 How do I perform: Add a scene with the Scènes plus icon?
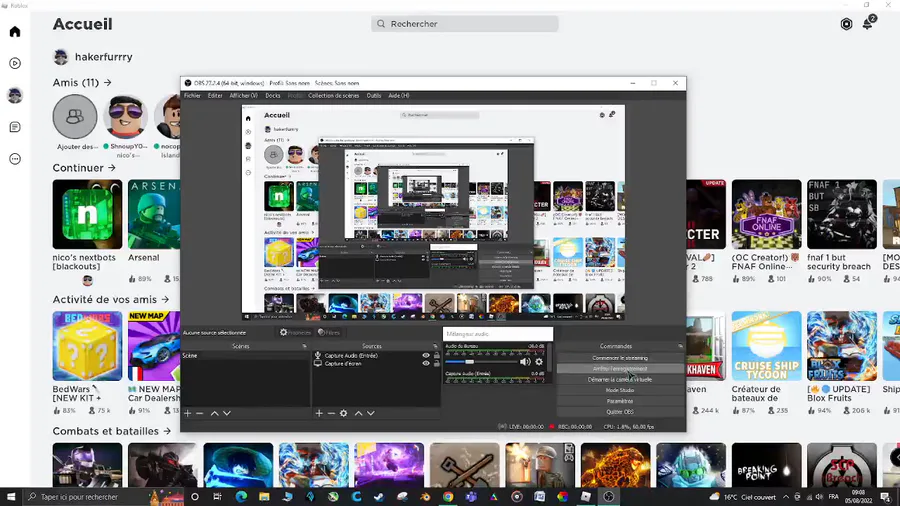click(188, 413)
